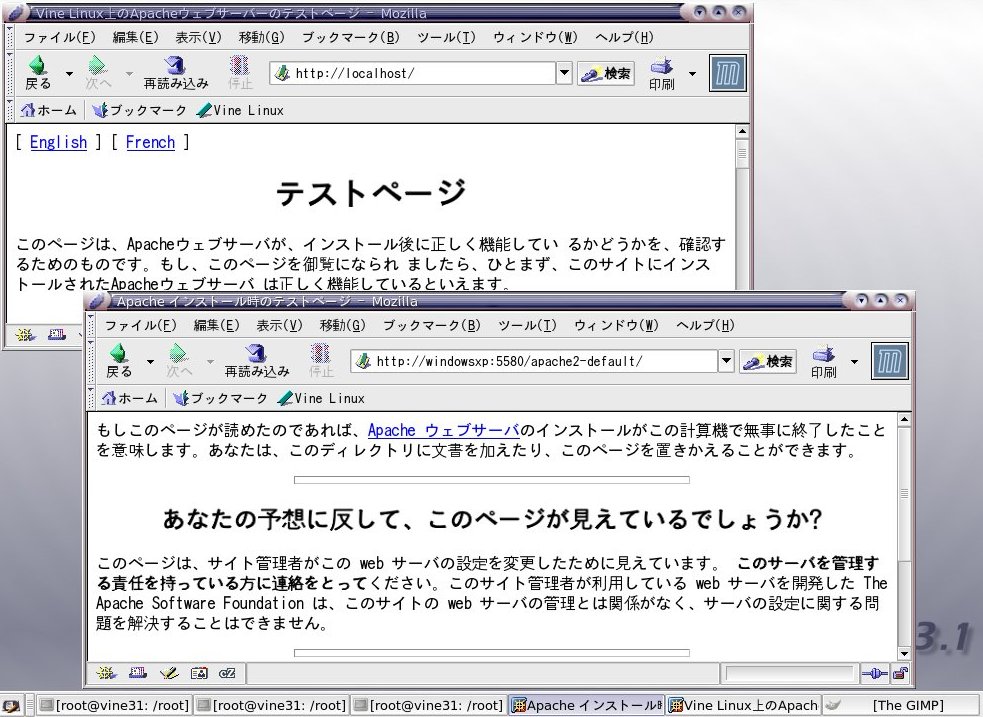Image resolution: width=983 pixels, height=717 pixels.
Task: Click the Search (検索) button in windowsxp window
Action: 768,362
